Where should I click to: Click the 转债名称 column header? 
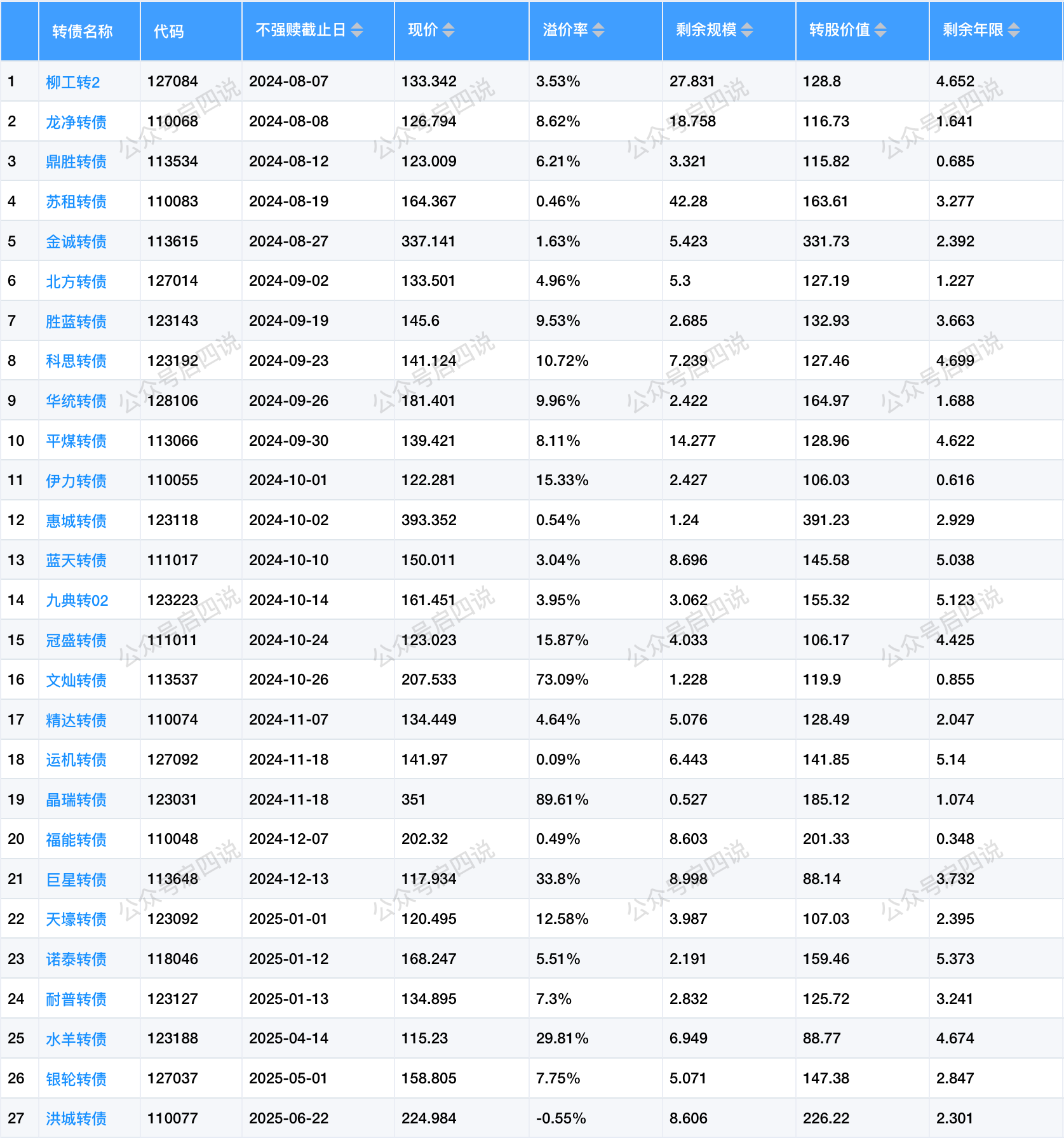pos(83,31)
